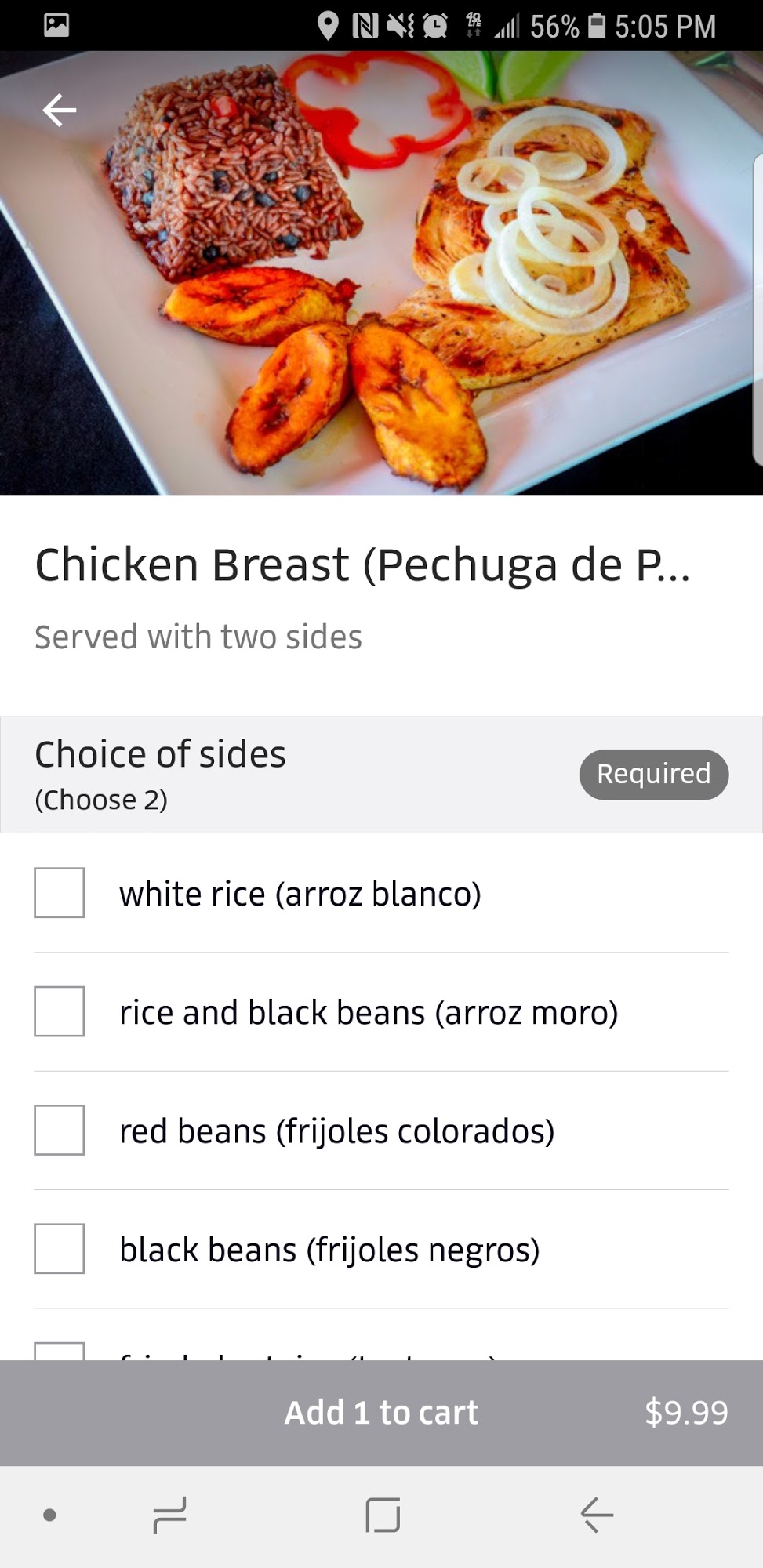The width and height of the screenshot is (763, 1568).
Task: Check black beans (frijoles negros) option
Action: 60,1248
